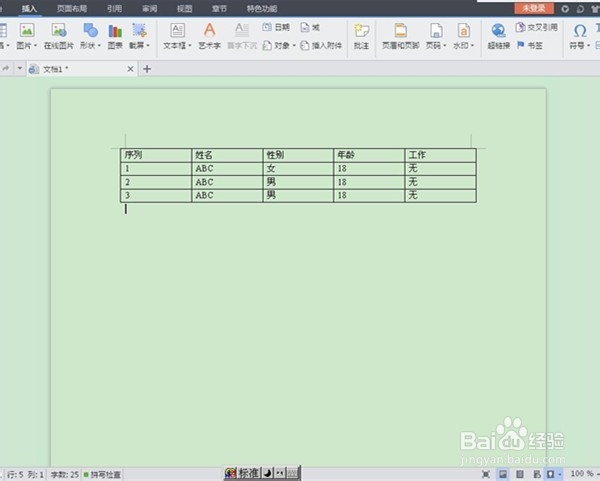
Task: Switch to outline view in status bar
Action: pos(520,474)
